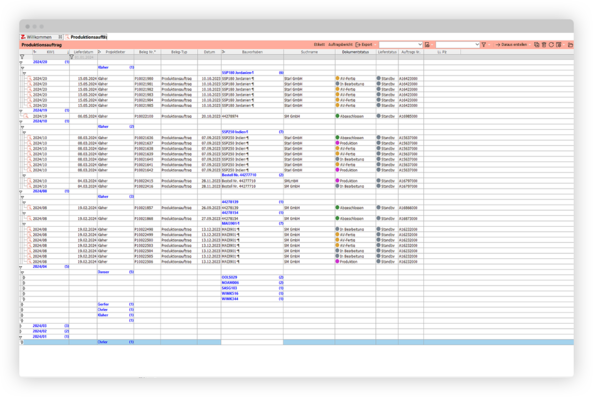Viewport: 593px width, 397px height.
Task: Click the Dokumentstatus column header
Action: coord(355,52)
